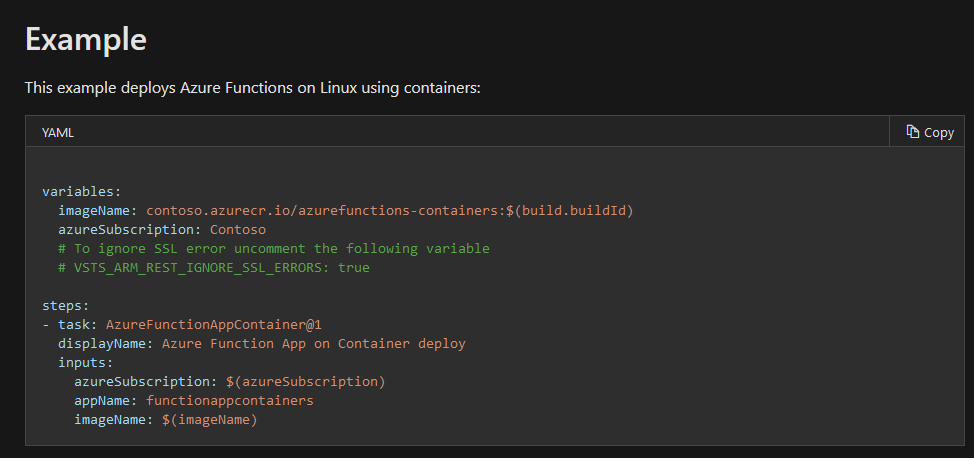Click the VSTS_ARM_REST_IGNORE_SSL_ERRORS comment line
Image resolution: width=974 pixels, height=458 pixels.
click(214, 268)
